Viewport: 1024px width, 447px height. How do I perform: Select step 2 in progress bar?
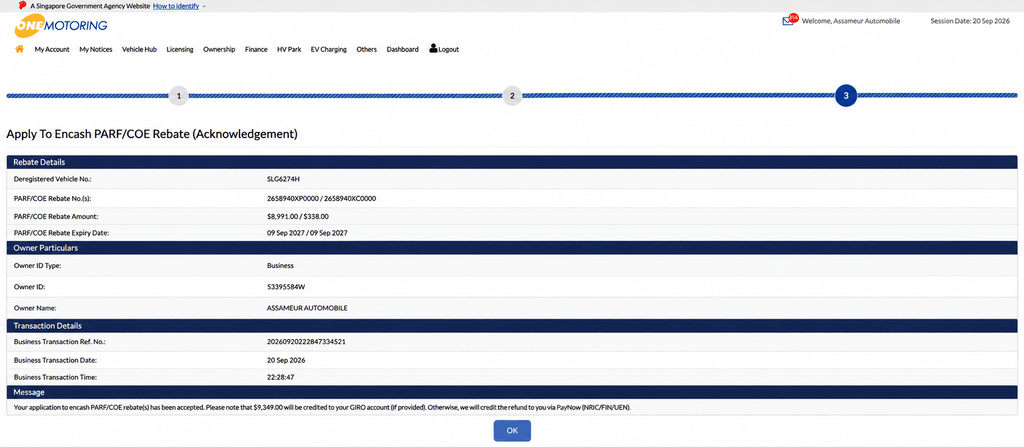512,96
